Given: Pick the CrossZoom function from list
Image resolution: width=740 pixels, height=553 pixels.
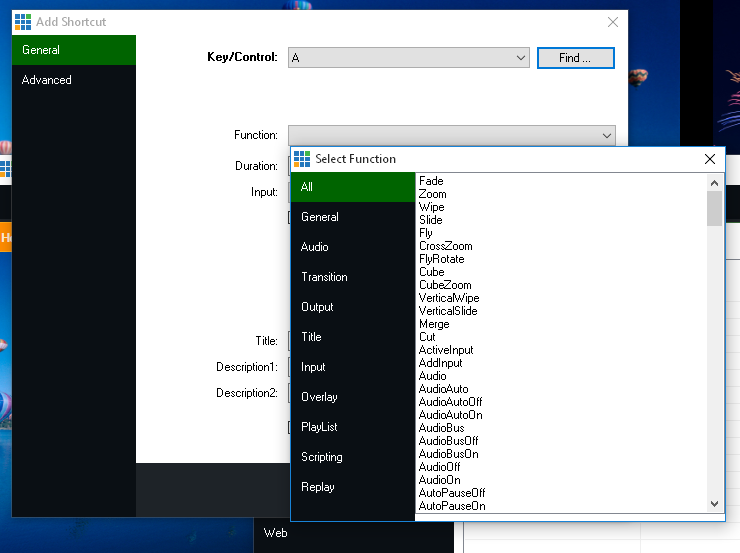Looking at the screenshot, I should tap(446, 246).
